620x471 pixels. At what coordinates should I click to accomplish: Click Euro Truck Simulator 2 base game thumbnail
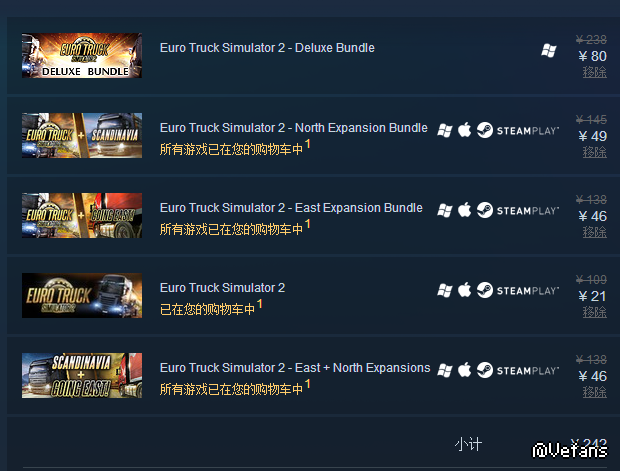[82, 295]
